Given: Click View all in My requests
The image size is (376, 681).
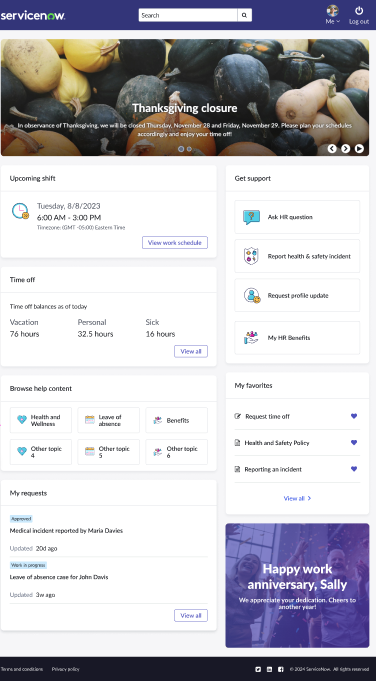Looking at the screenshot, I should click(x=191, y=615).
